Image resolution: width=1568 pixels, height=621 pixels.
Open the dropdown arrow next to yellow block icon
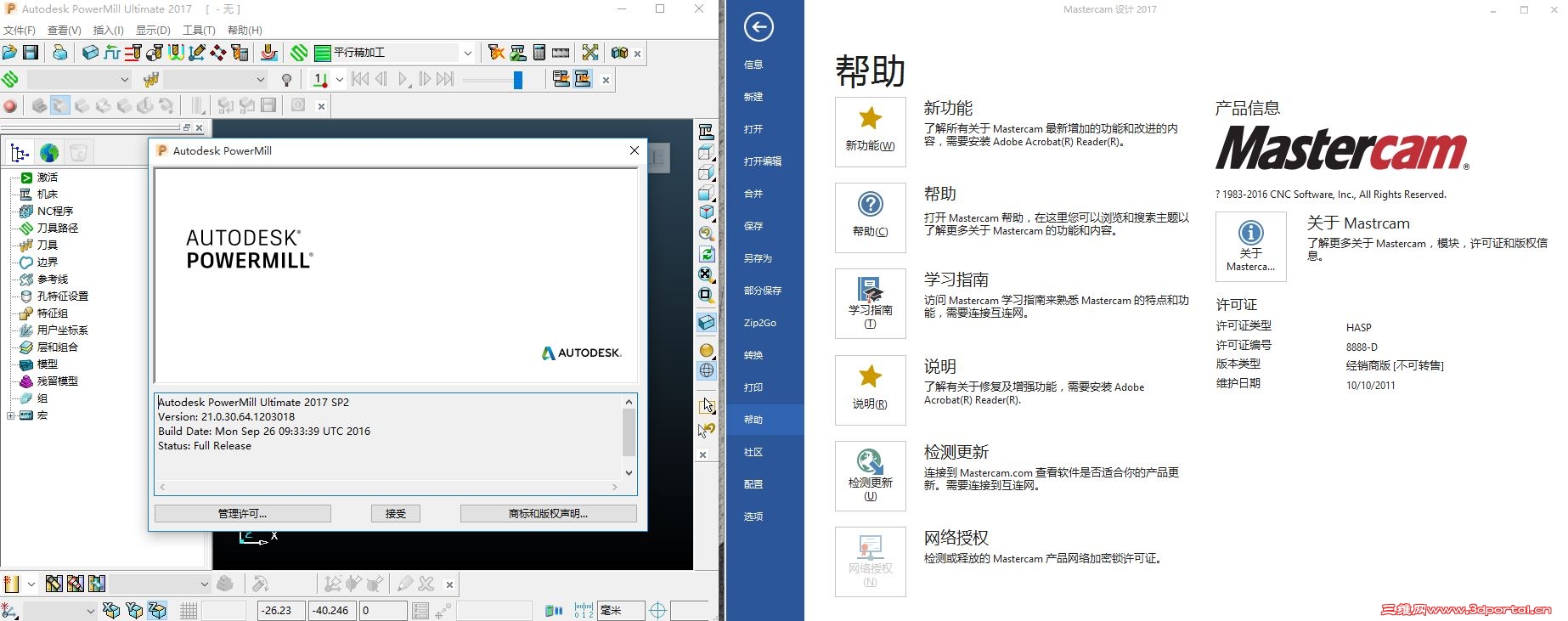click(31, 584)
